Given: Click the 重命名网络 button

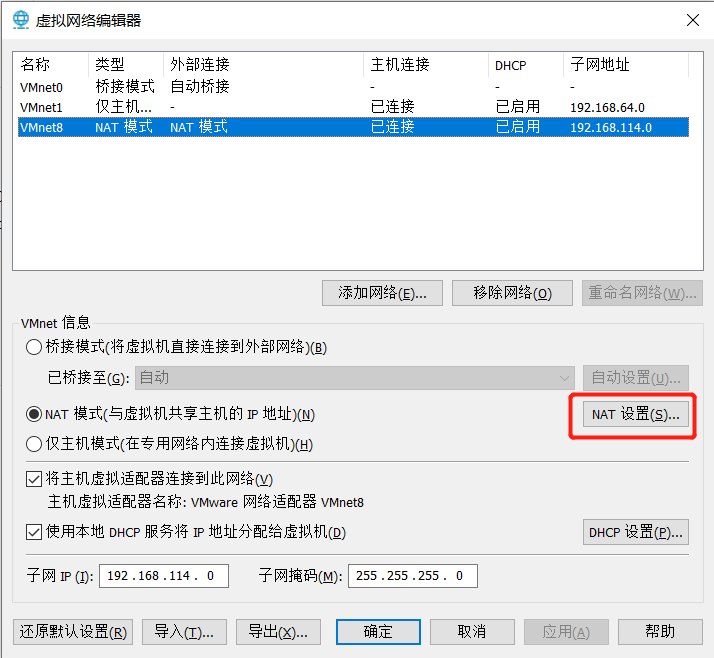Looking at the screenshot, I should pos(642,293).
